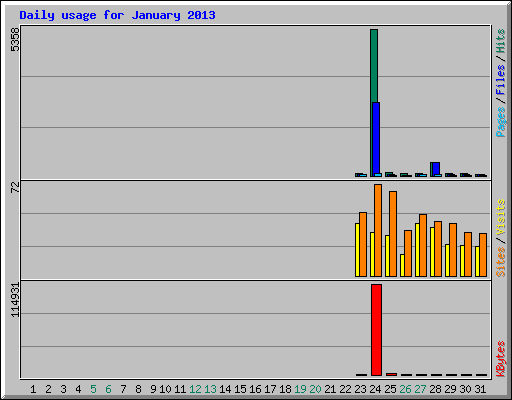Click the blue files bar for day 24
The width and height of the screenshot is (512, 400).
pyautogui.click(x=376, y=138)
